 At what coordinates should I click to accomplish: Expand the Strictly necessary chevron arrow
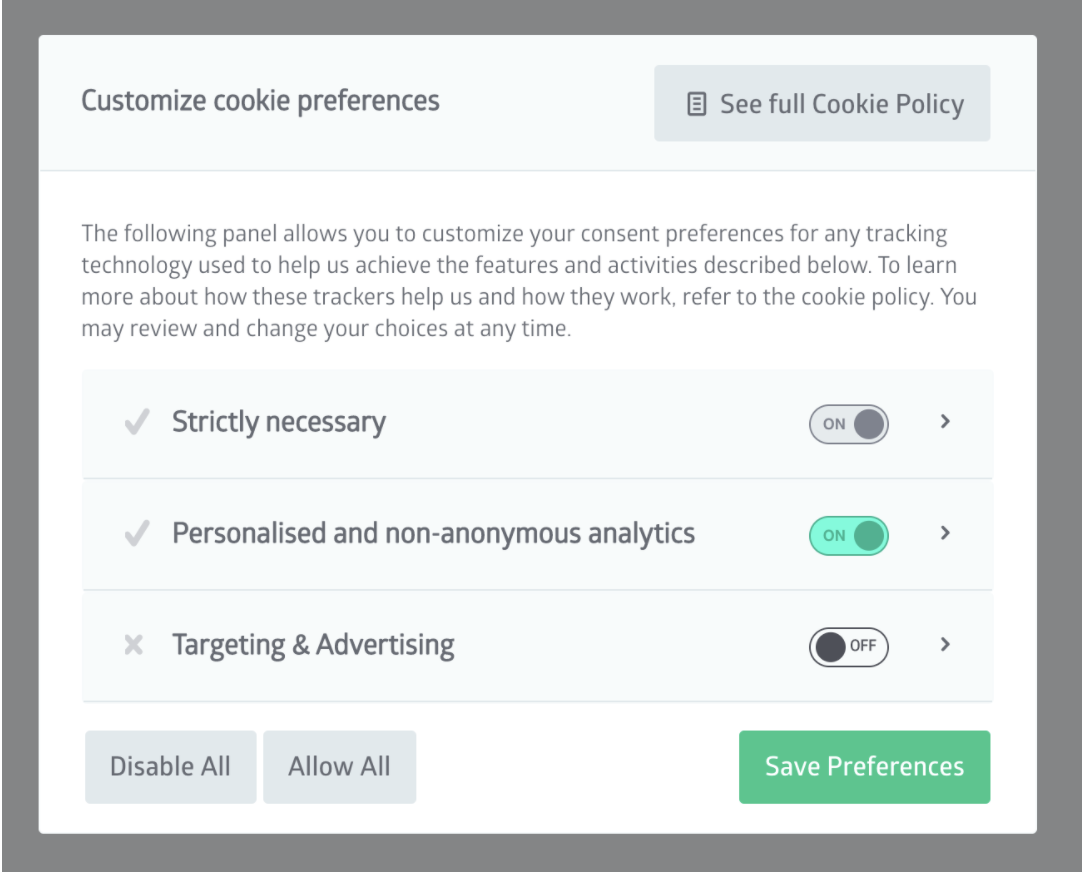pyautogui.click(x=945, y=421)
